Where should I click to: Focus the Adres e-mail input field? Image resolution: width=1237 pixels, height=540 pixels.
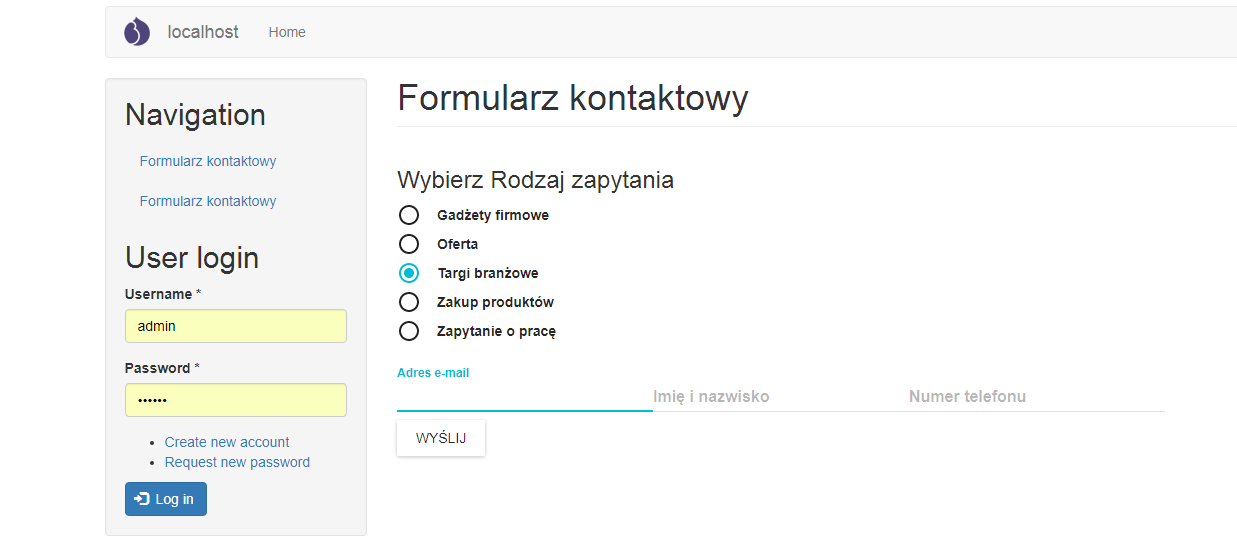pyautogui.click(x=525, y=397)
